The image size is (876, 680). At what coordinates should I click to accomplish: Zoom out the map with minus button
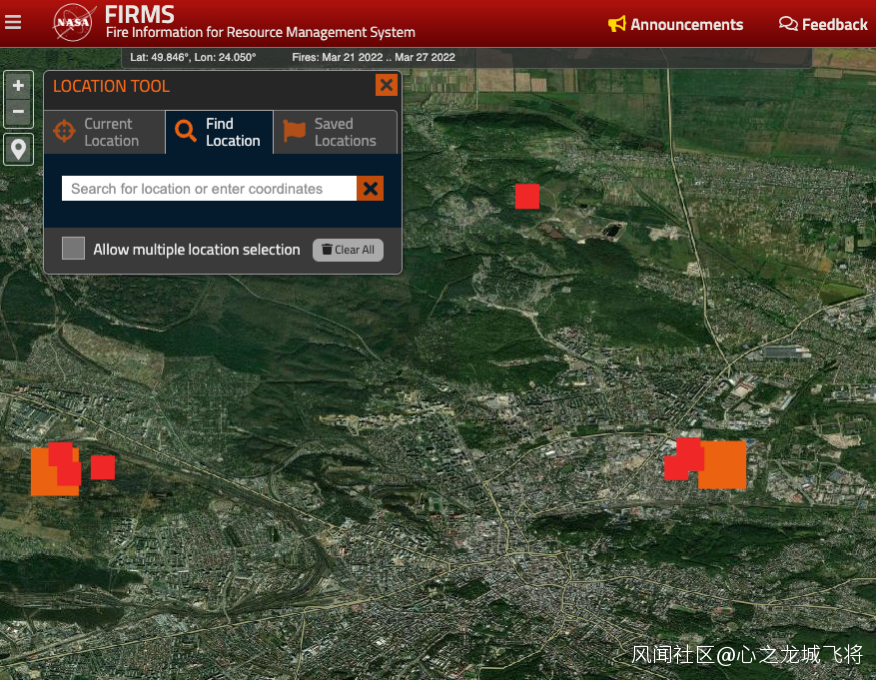(x=18, y=112)
